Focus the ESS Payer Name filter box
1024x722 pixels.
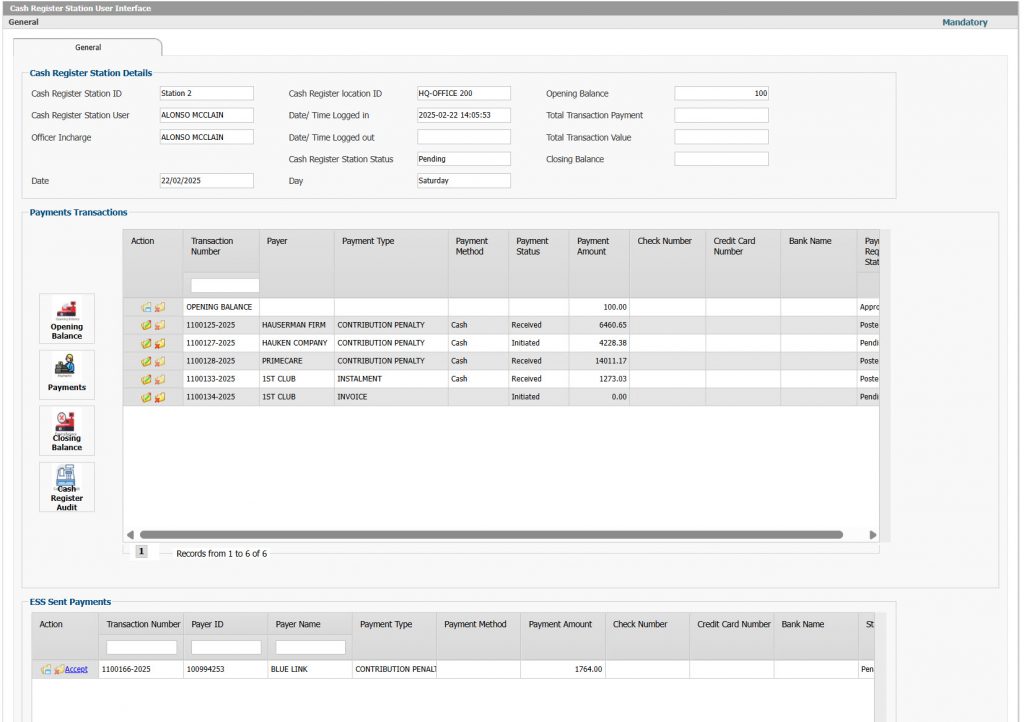[310, 647]
